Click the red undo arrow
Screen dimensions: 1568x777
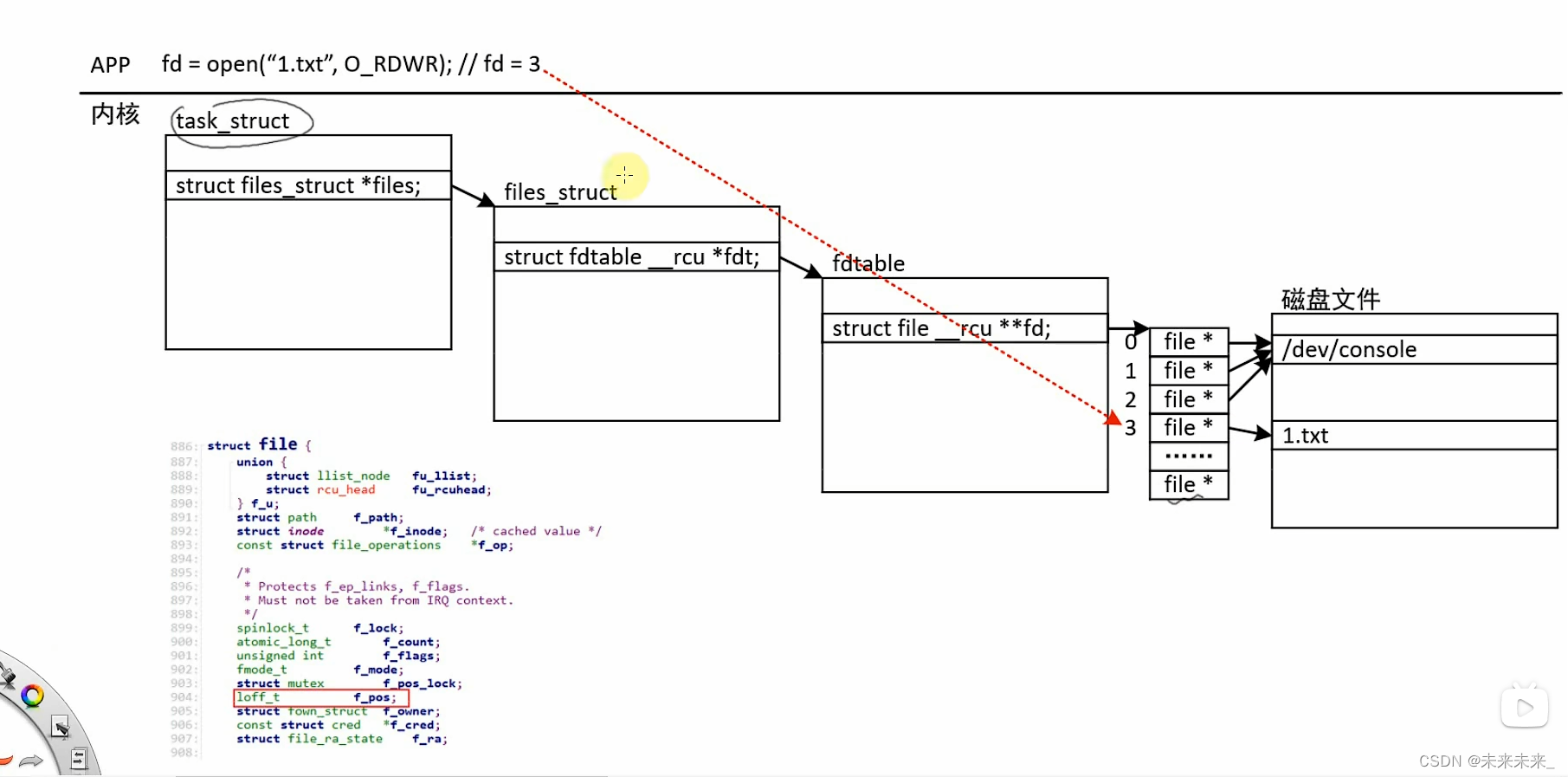[5, 761]
